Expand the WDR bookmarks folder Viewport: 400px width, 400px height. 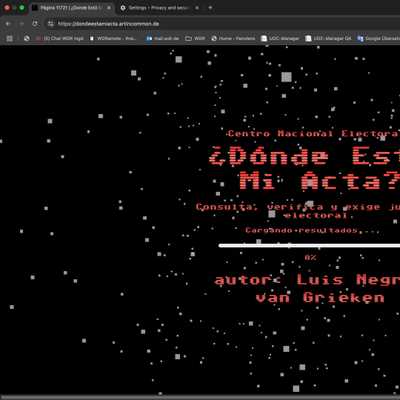196,39
